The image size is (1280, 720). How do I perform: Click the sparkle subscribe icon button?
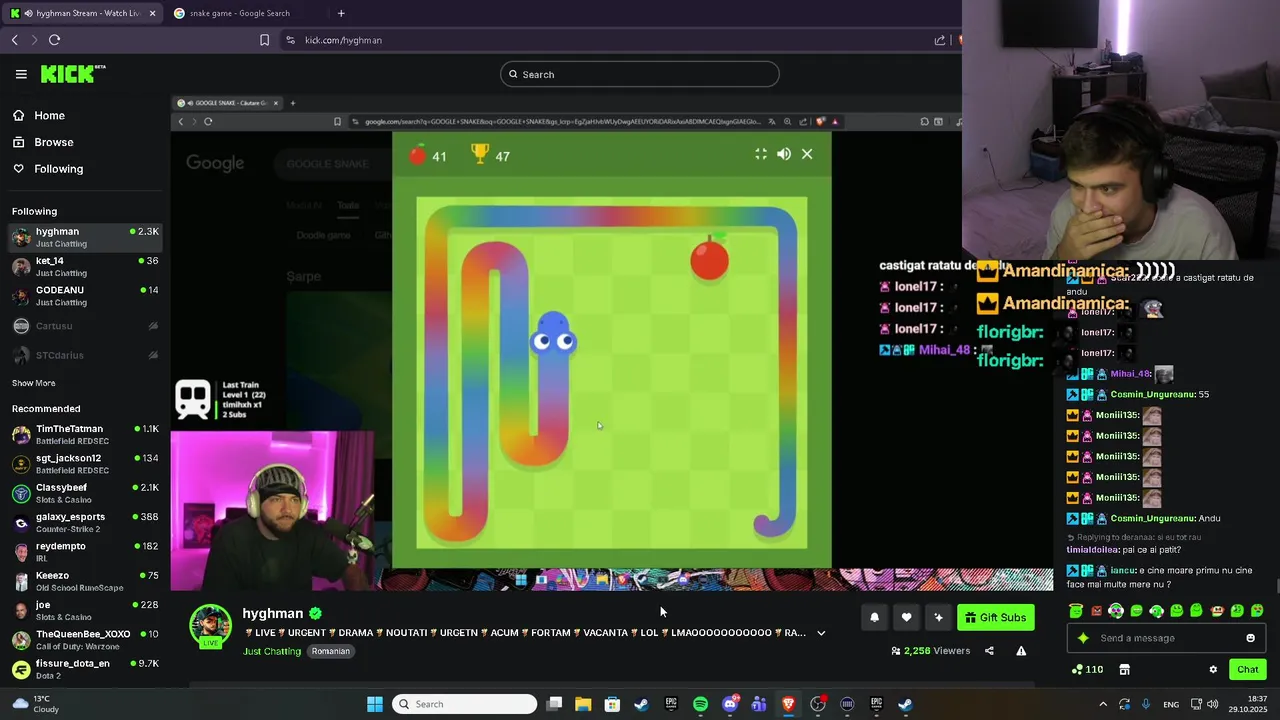point(938,618)
